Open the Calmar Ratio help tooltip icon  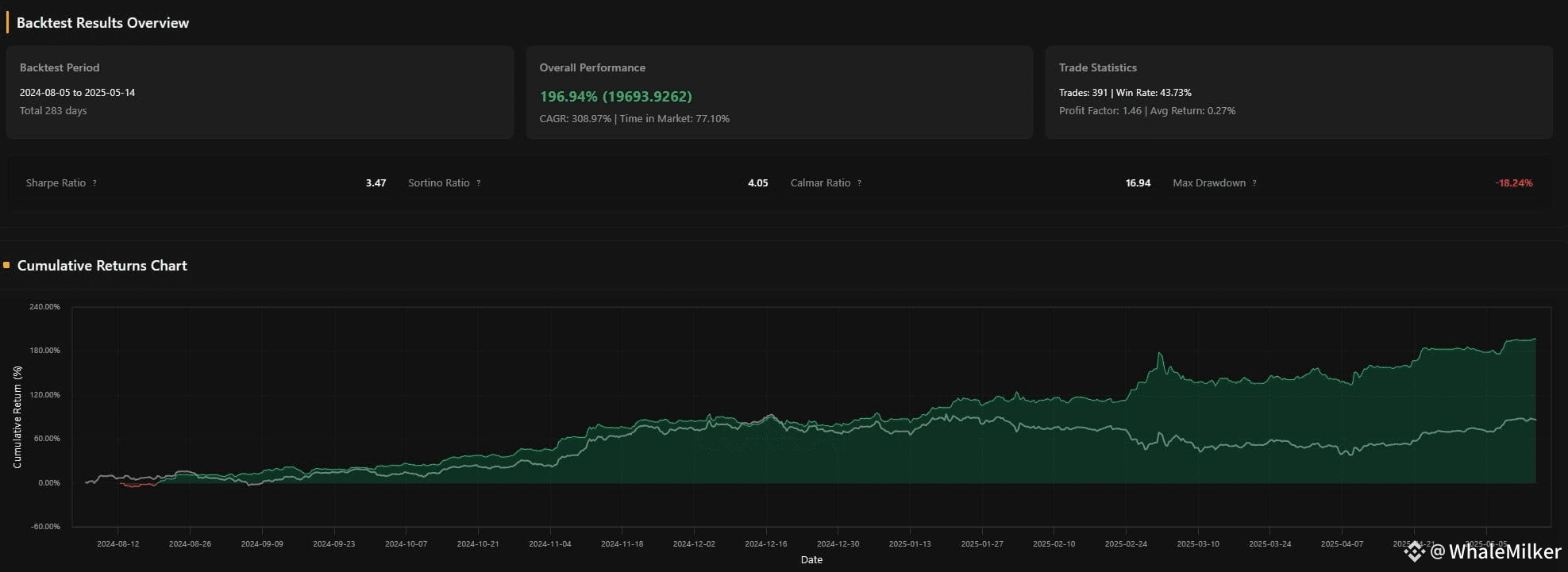pyautogui.click(x=860, y=183)
